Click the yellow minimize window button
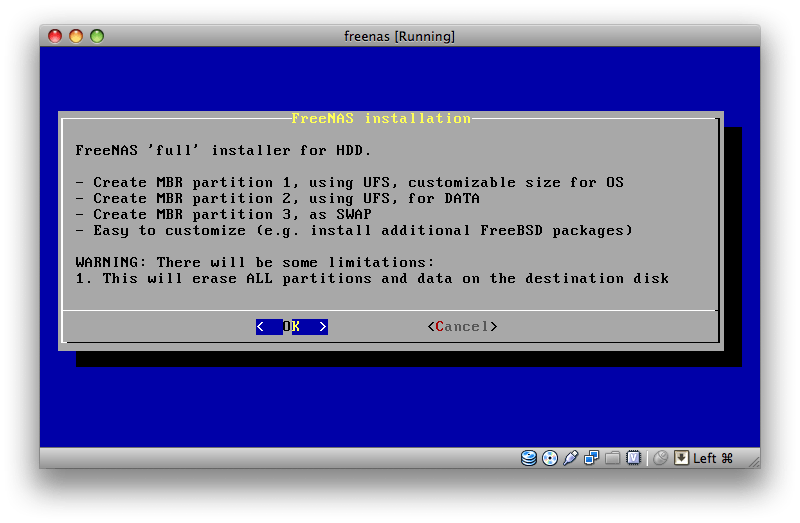The image size is (800, 523). click(x=76, y=36)
